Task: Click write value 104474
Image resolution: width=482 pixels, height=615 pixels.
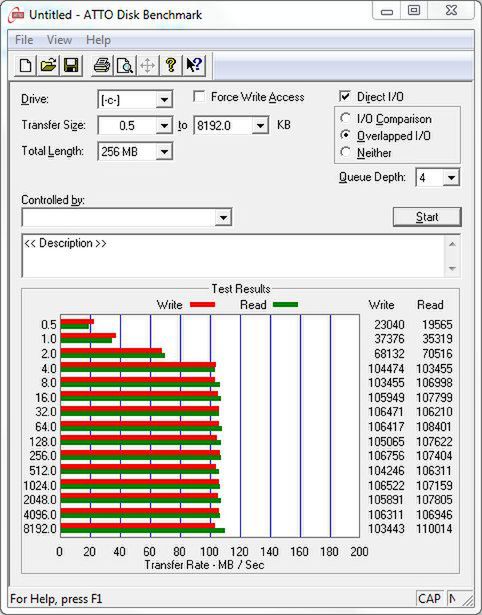Action: [x=386, y=369]
